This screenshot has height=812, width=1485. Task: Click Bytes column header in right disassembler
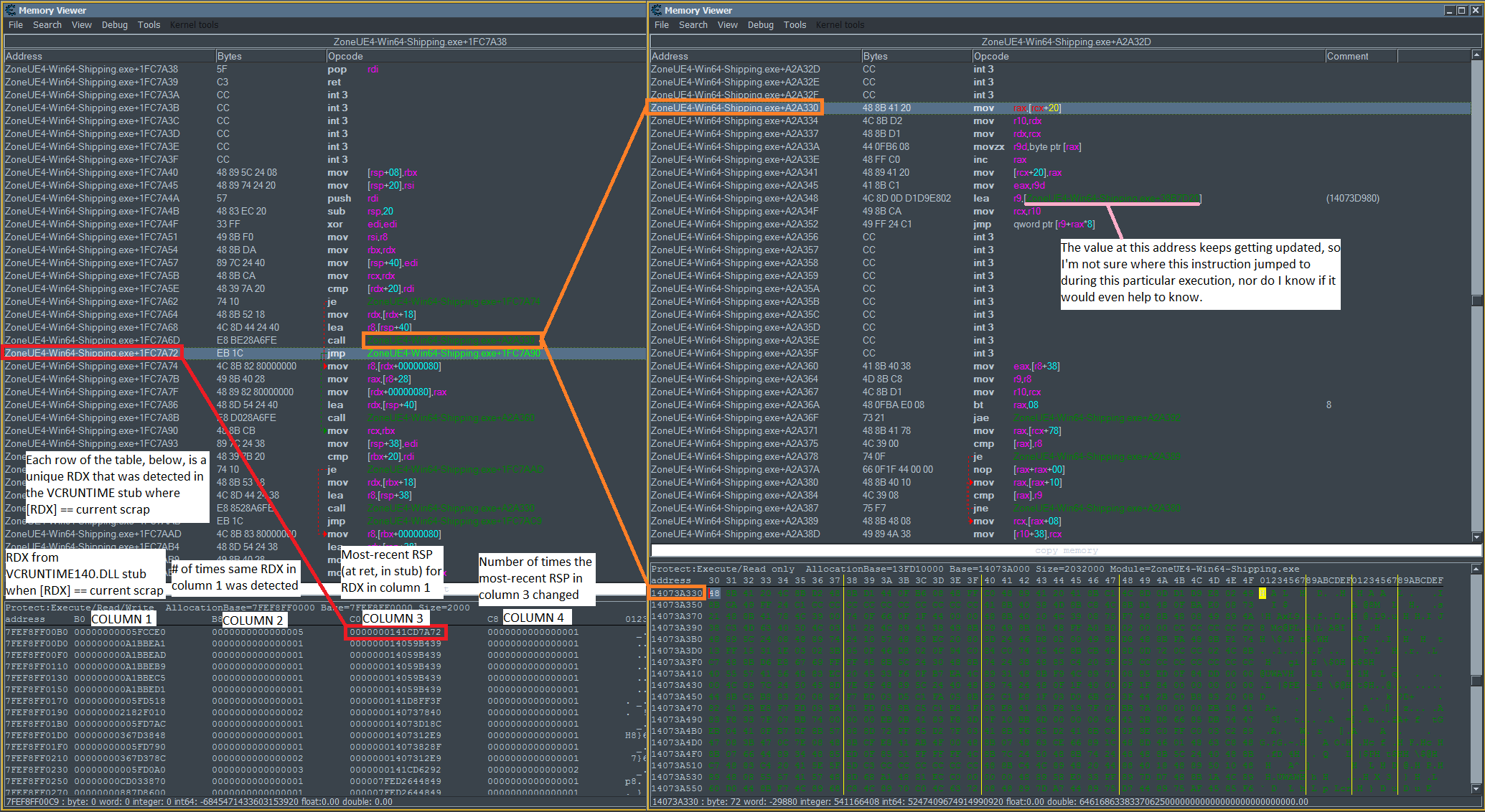[x=917, y=56]
